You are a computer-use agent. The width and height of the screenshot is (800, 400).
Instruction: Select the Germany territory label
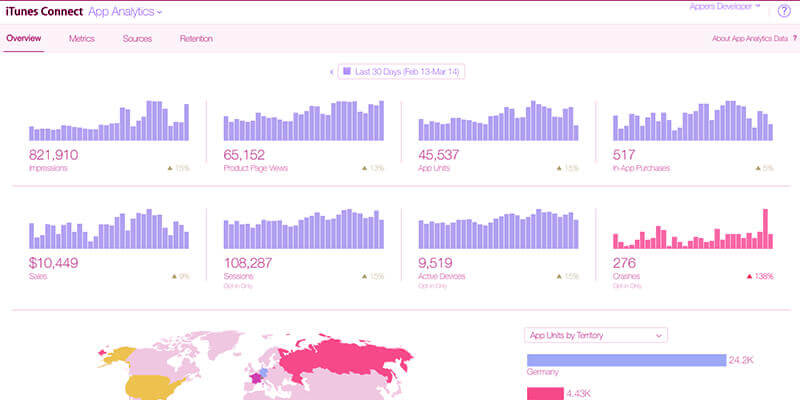coord(542,372)
